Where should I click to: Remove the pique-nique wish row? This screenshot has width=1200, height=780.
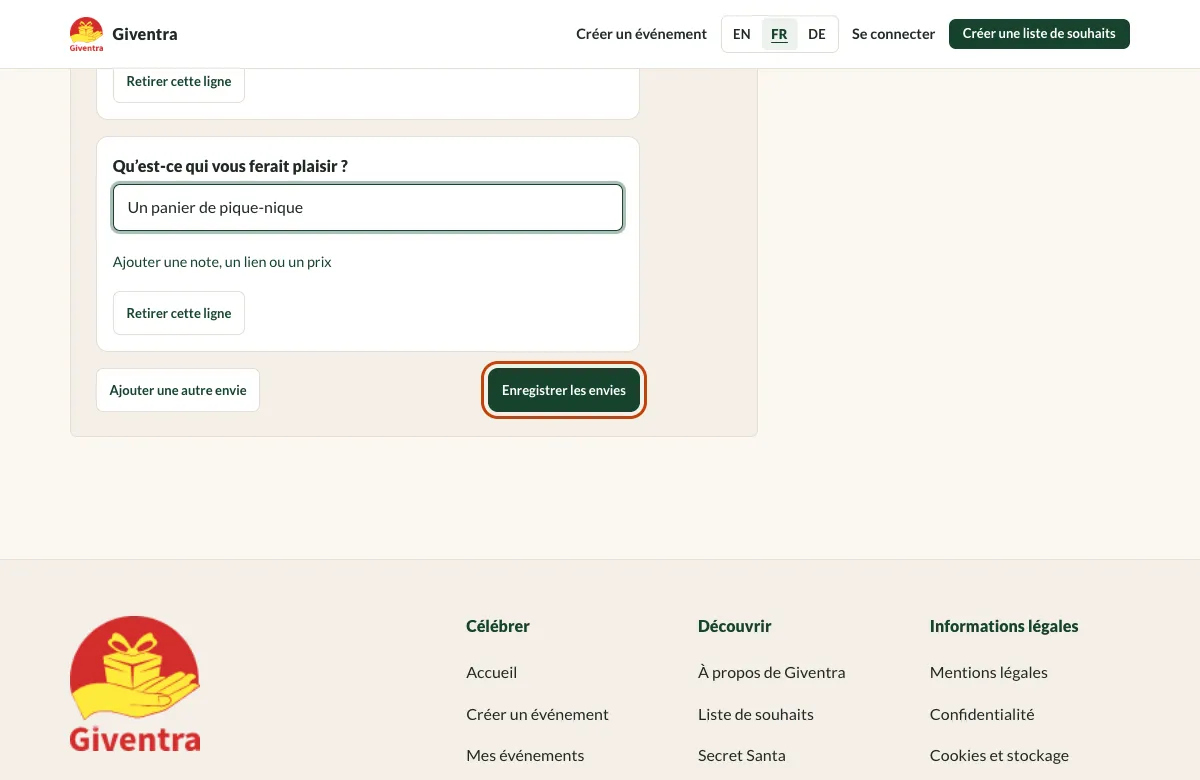pos(179,313)
